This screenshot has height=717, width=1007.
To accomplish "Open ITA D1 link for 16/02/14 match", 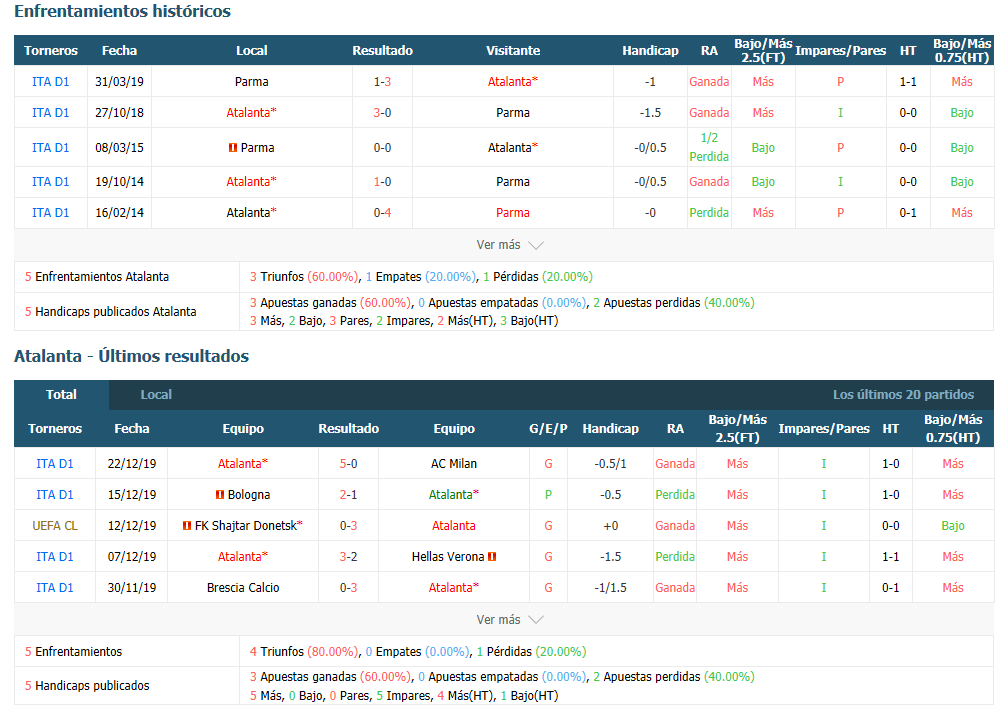I will (x=51, y=213).
